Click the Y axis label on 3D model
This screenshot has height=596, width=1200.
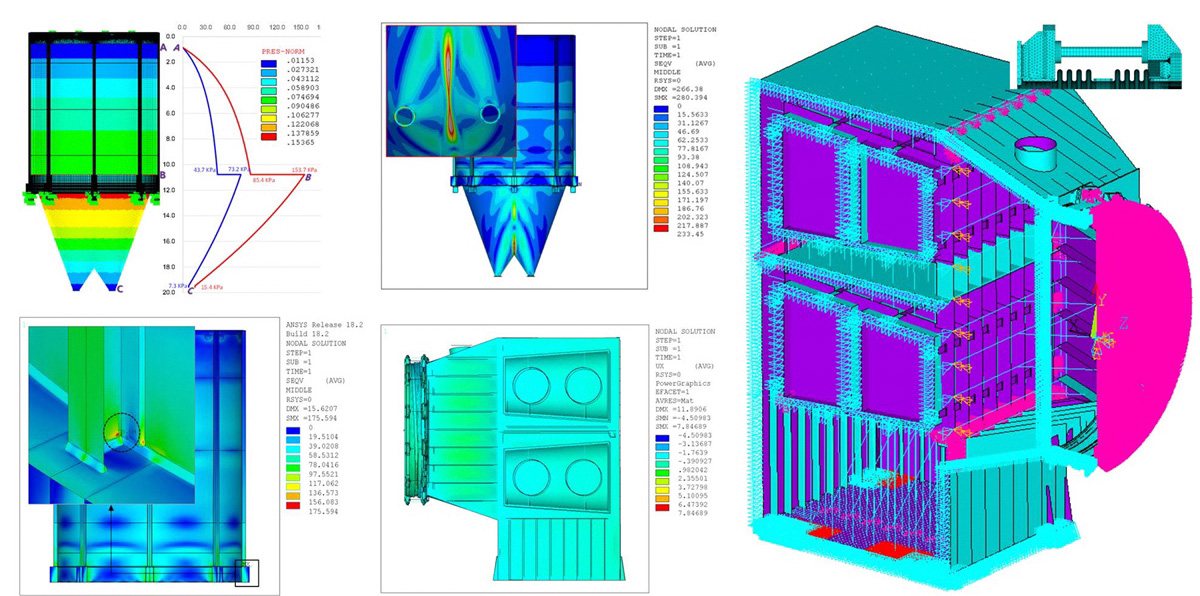[1100, 300]
